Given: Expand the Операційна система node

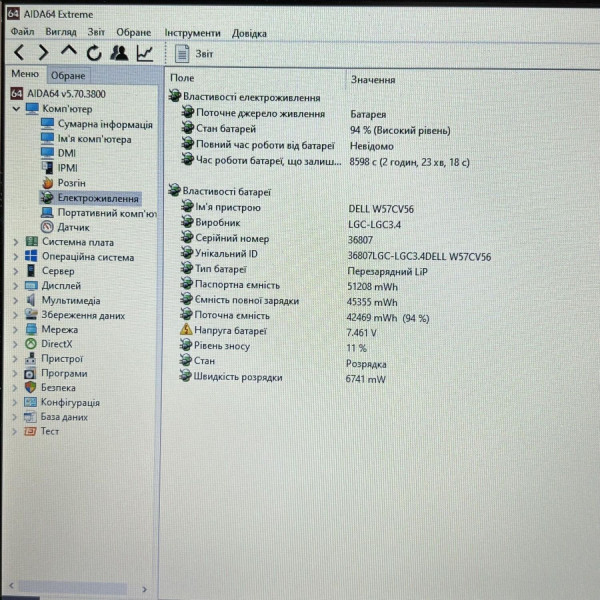Looking at the screenshot, I should tap(16, 257).
